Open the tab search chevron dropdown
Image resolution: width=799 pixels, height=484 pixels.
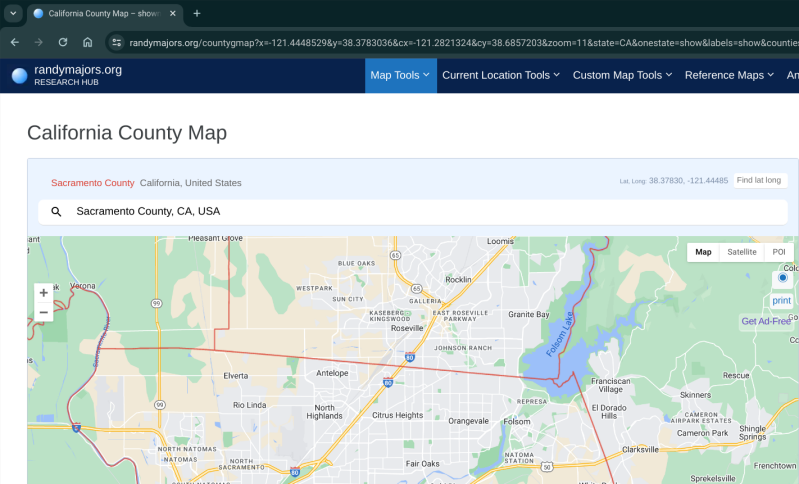13,13
